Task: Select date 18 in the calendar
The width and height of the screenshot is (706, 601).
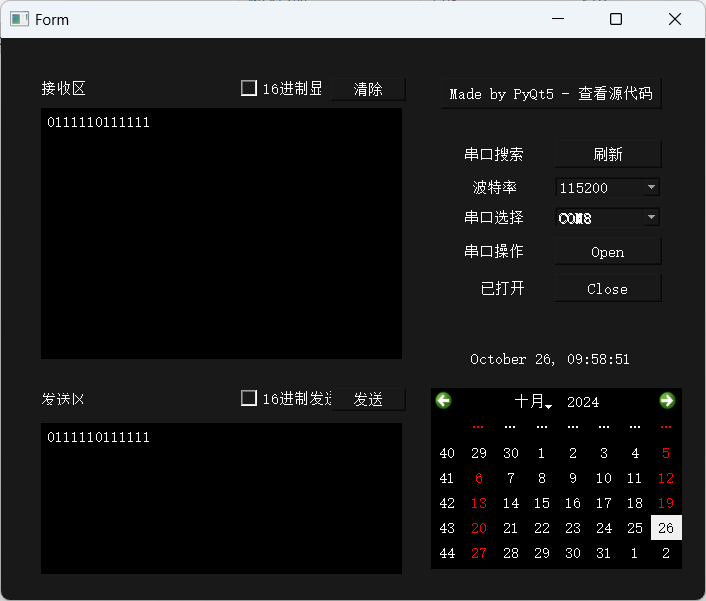Action: (635, 503)
